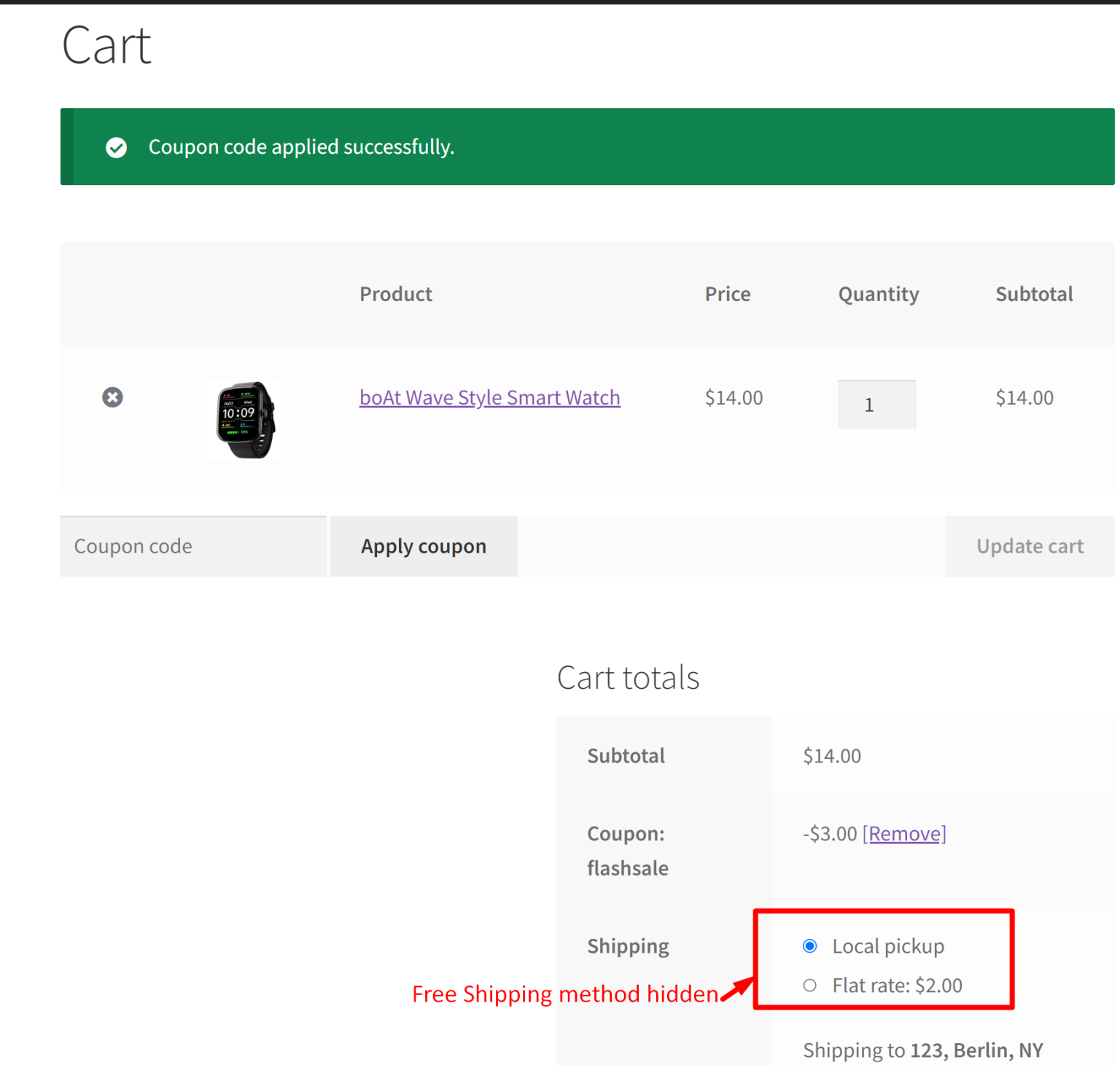This screenshot has width=1120, height=1065.
Task: Click the Subtotal column header
Action: click(x=1034, y=294)
